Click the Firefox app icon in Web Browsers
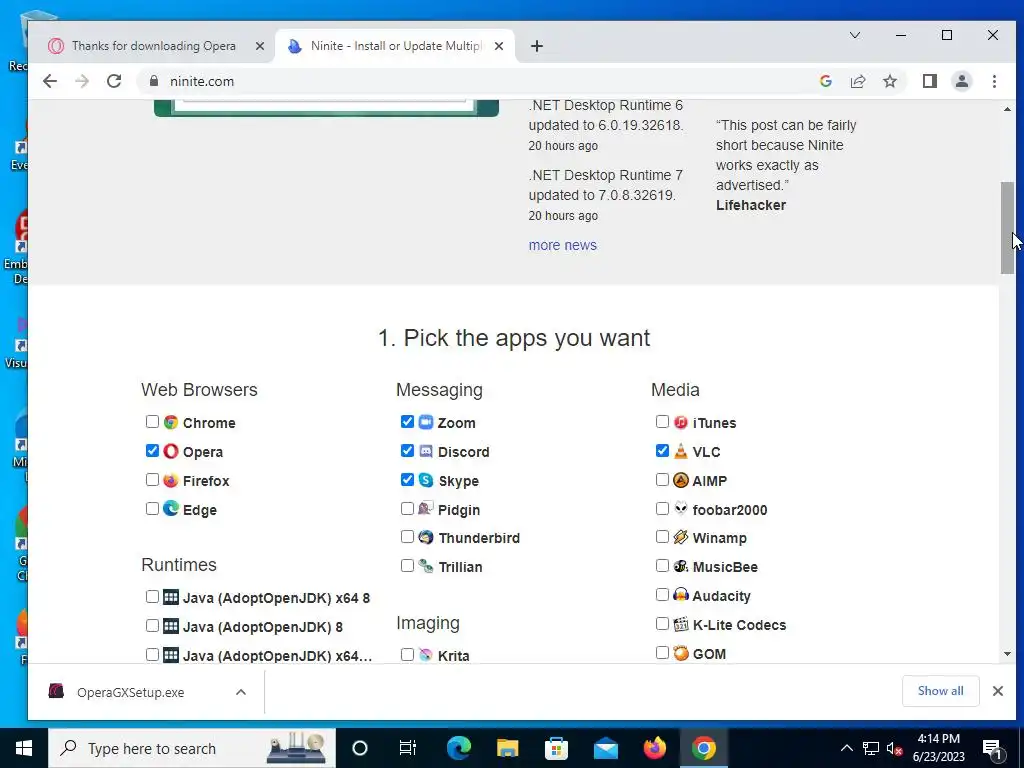Screen dimensions: 1024x768 170,481
